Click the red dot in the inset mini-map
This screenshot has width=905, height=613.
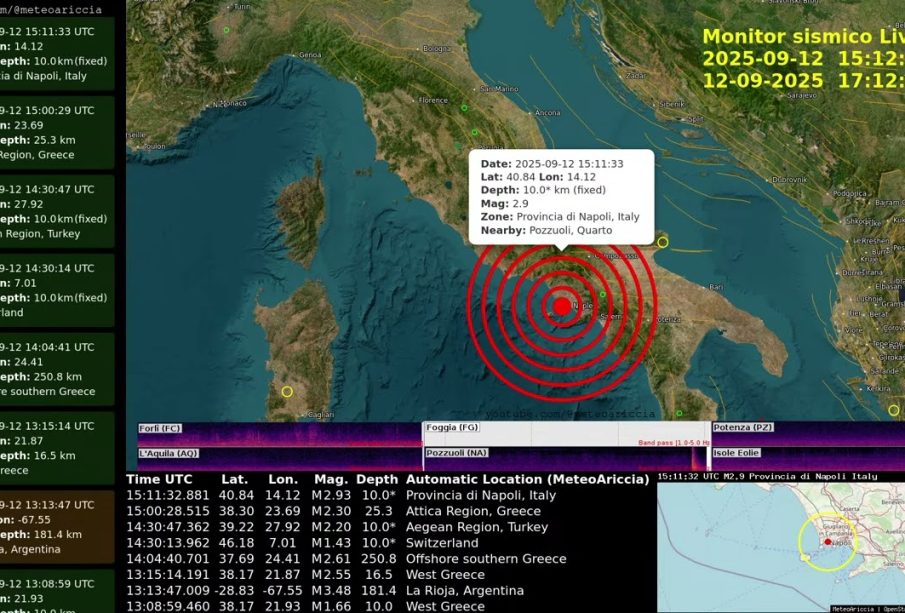[828, 544]
